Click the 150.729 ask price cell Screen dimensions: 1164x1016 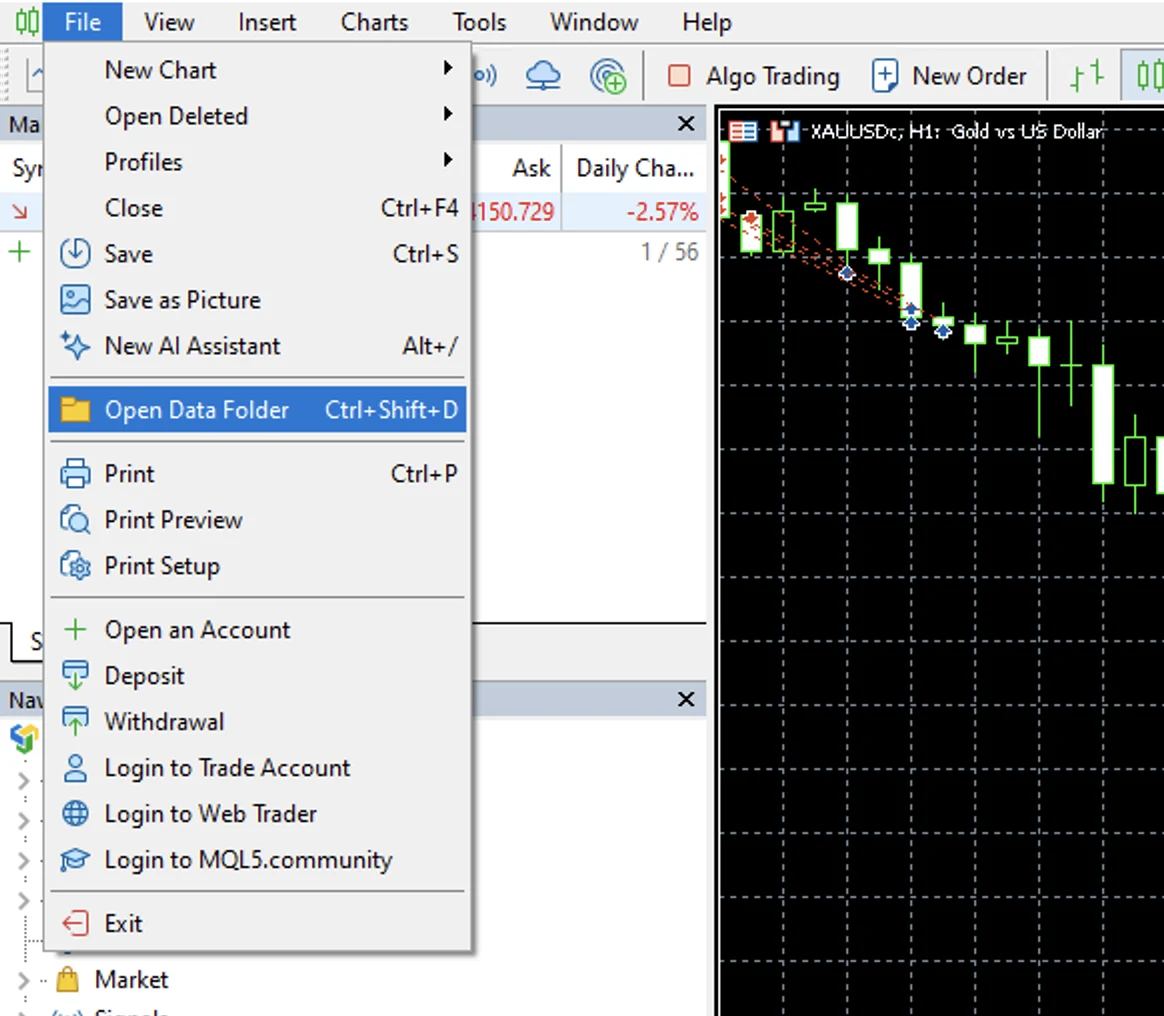(x=515, y=212)
